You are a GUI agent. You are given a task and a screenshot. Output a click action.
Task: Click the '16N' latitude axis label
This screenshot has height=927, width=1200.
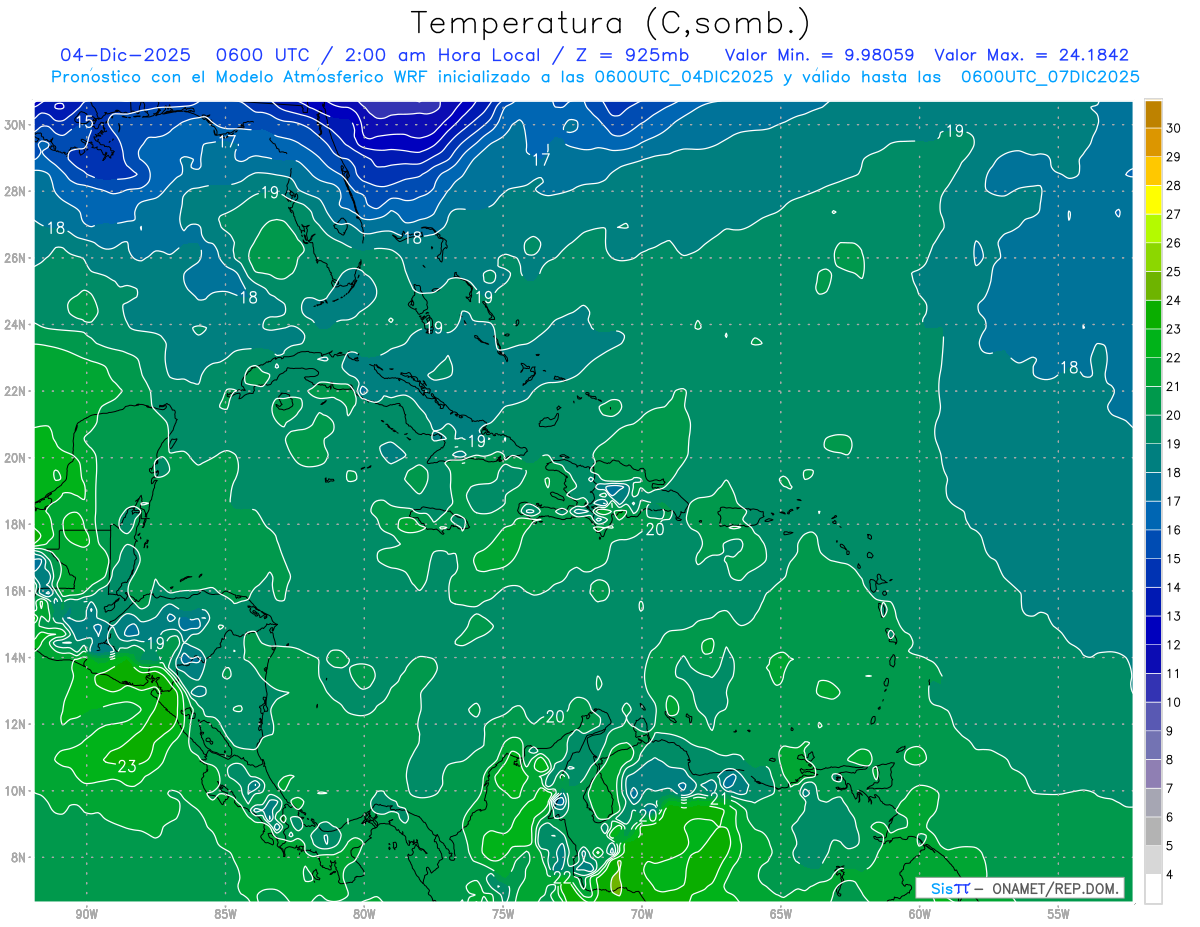[17, 591]
